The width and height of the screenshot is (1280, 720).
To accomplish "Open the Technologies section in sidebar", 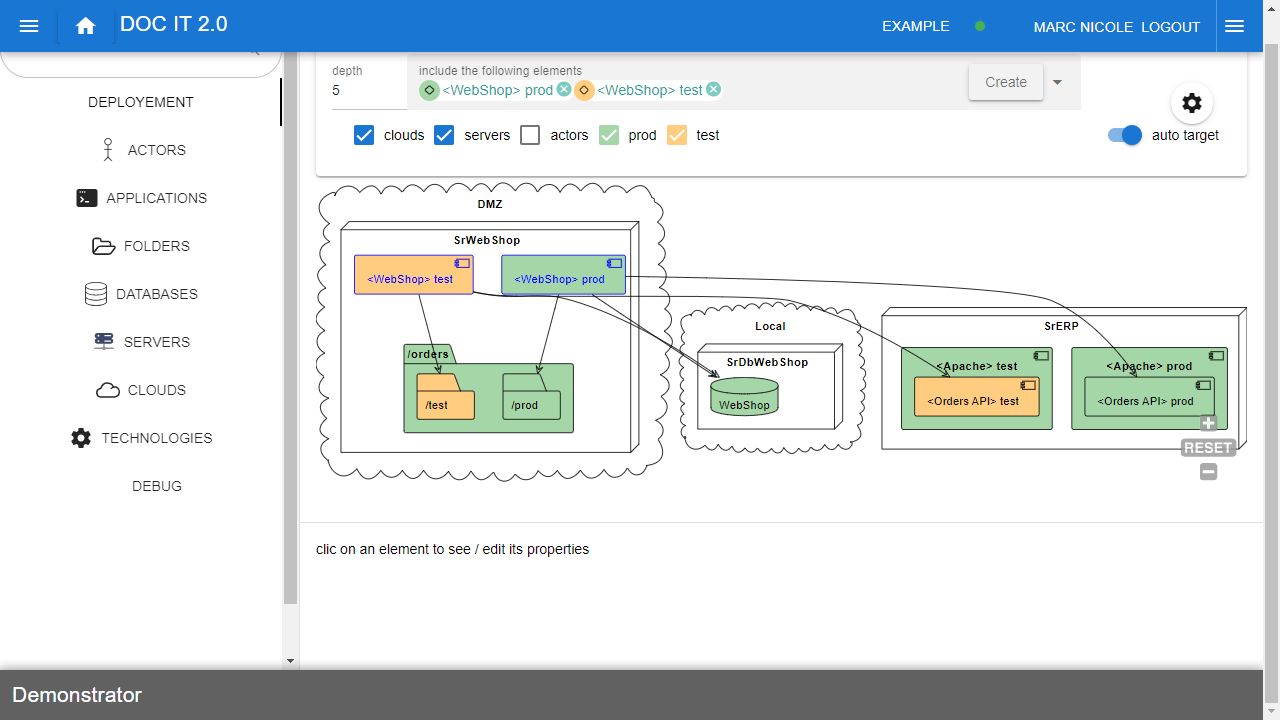I will 141,438.
